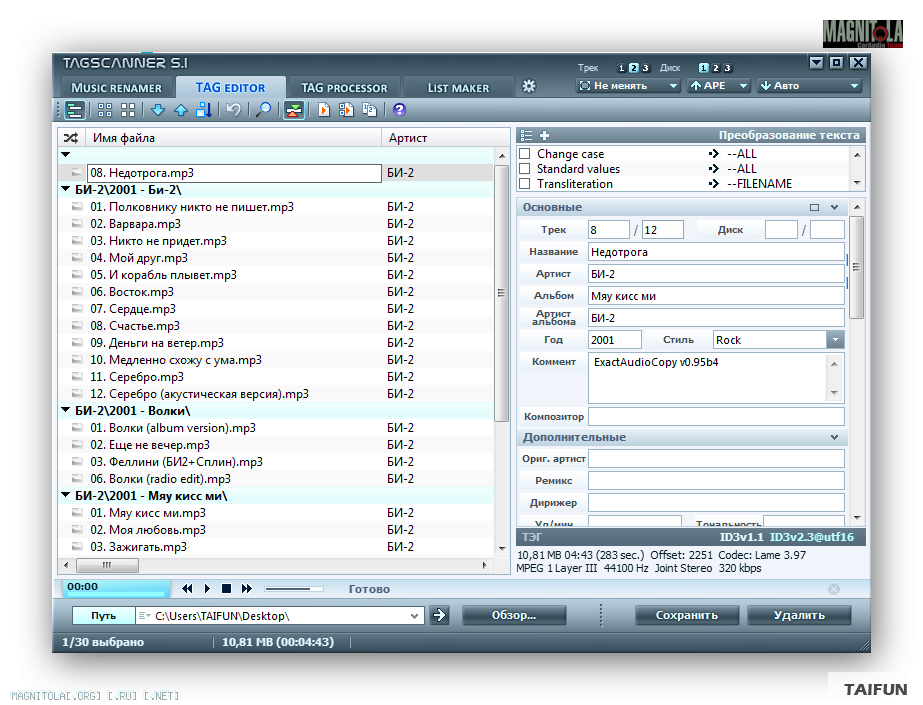Collapse the БИ-2\2001 - Волки\ group
The width and height of the screenshot is (923, 705).
[x=66, y=410]
